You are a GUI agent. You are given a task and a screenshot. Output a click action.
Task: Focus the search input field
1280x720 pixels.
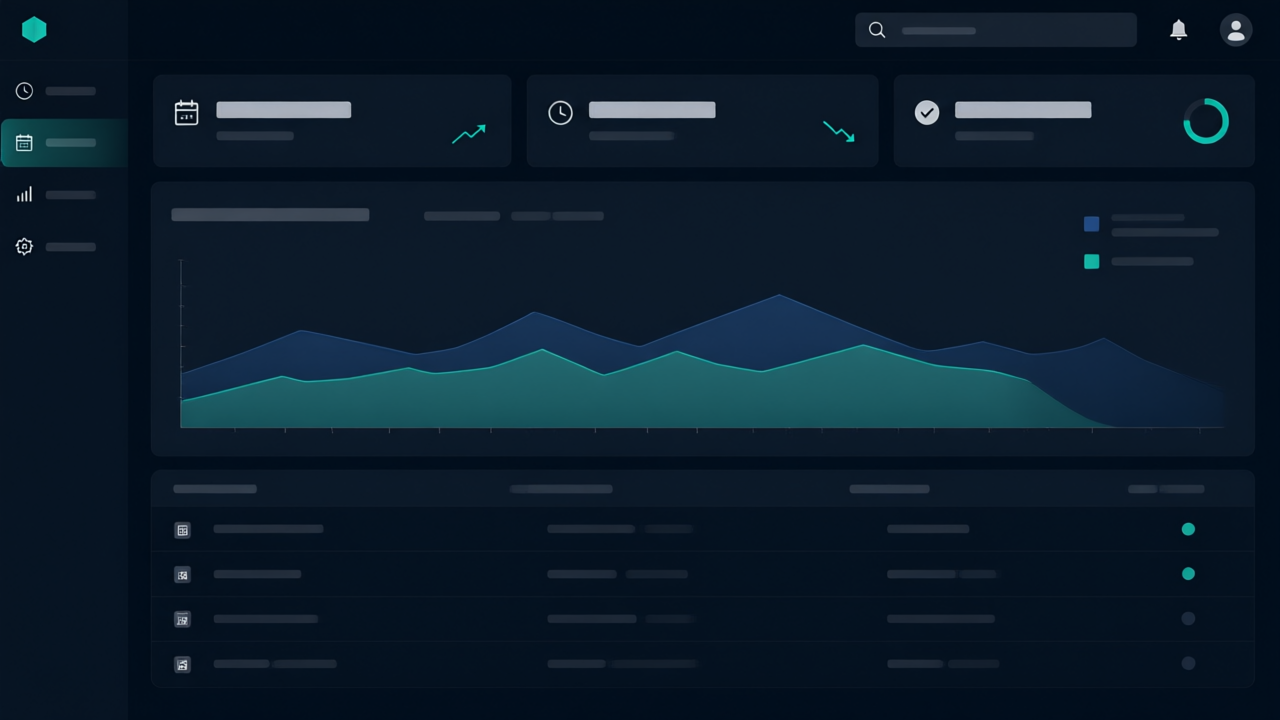996,30
